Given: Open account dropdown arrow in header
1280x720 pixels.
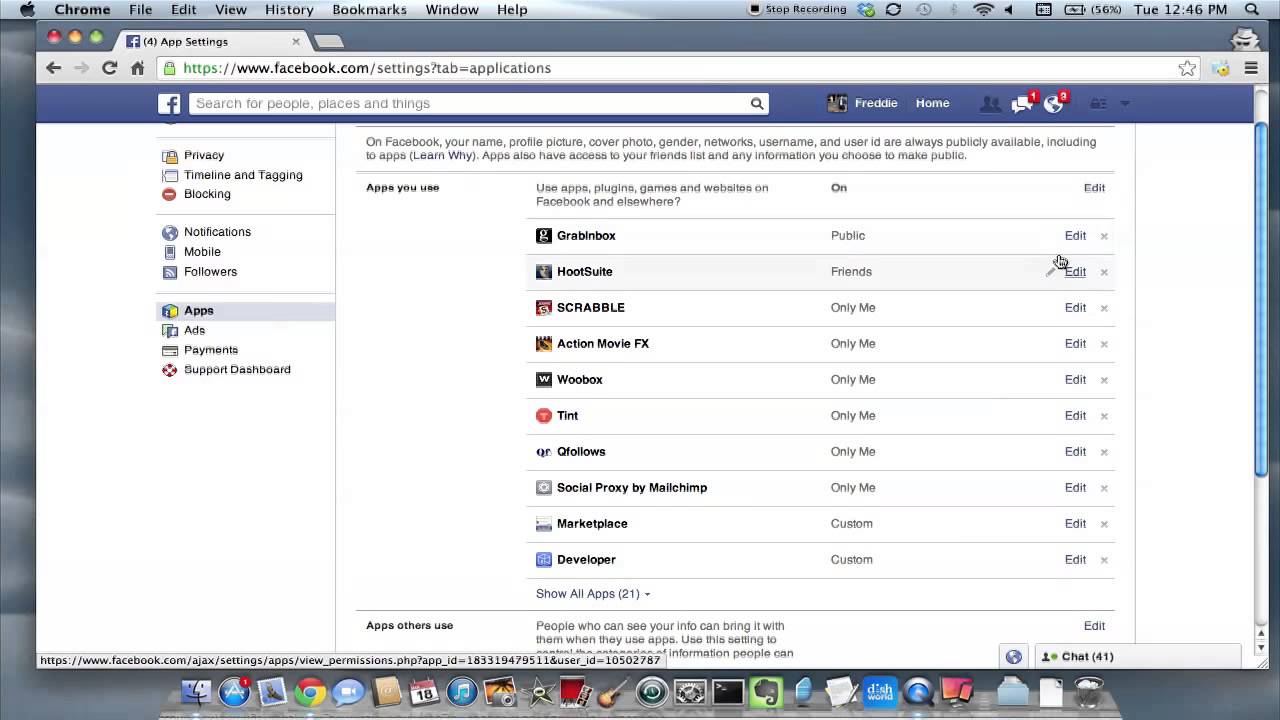Looking at the screenshot, I should tap(1125, 104).
